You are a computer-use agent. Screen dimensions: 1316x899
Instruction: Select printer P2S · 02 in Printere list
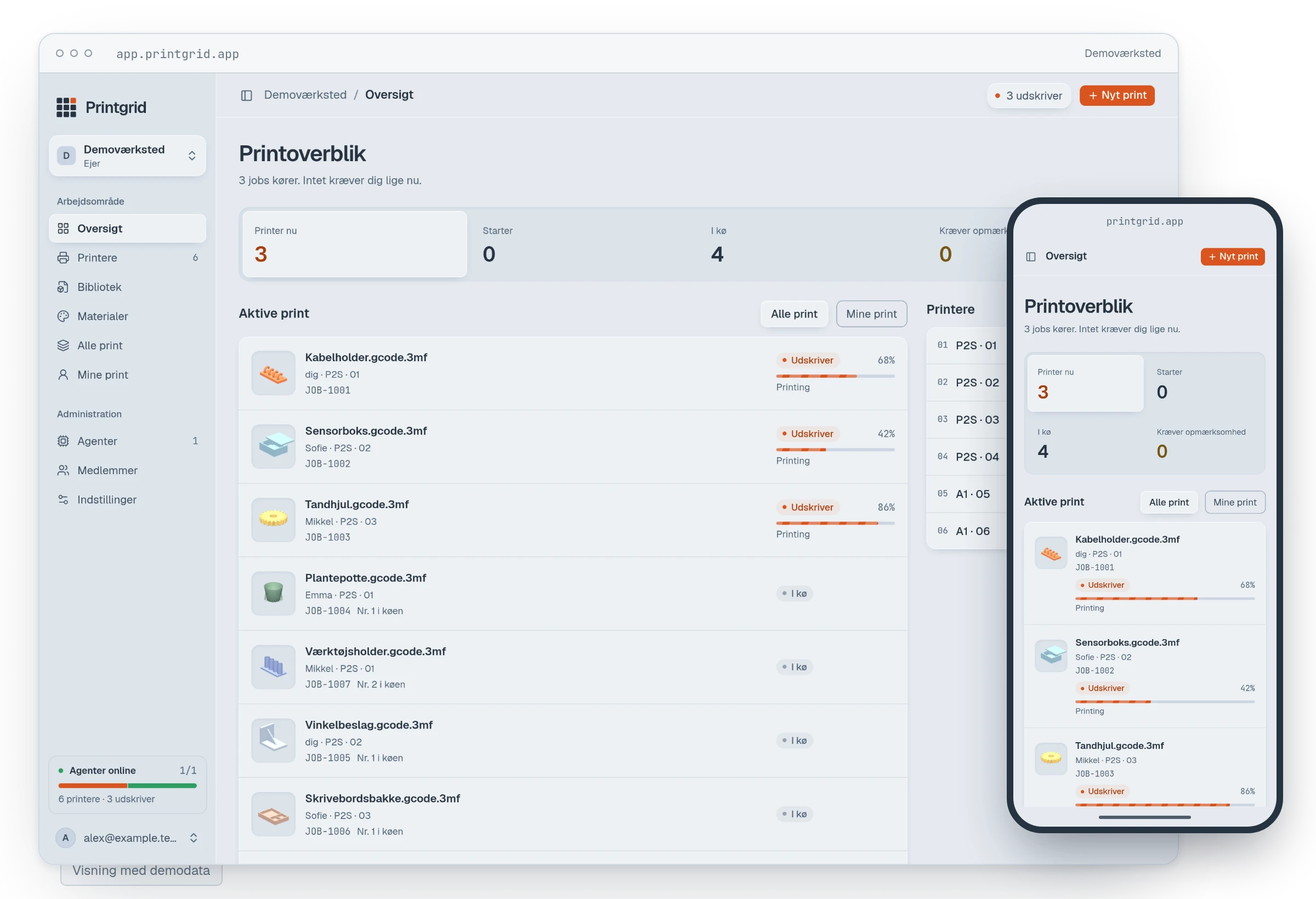pos(967,383)
